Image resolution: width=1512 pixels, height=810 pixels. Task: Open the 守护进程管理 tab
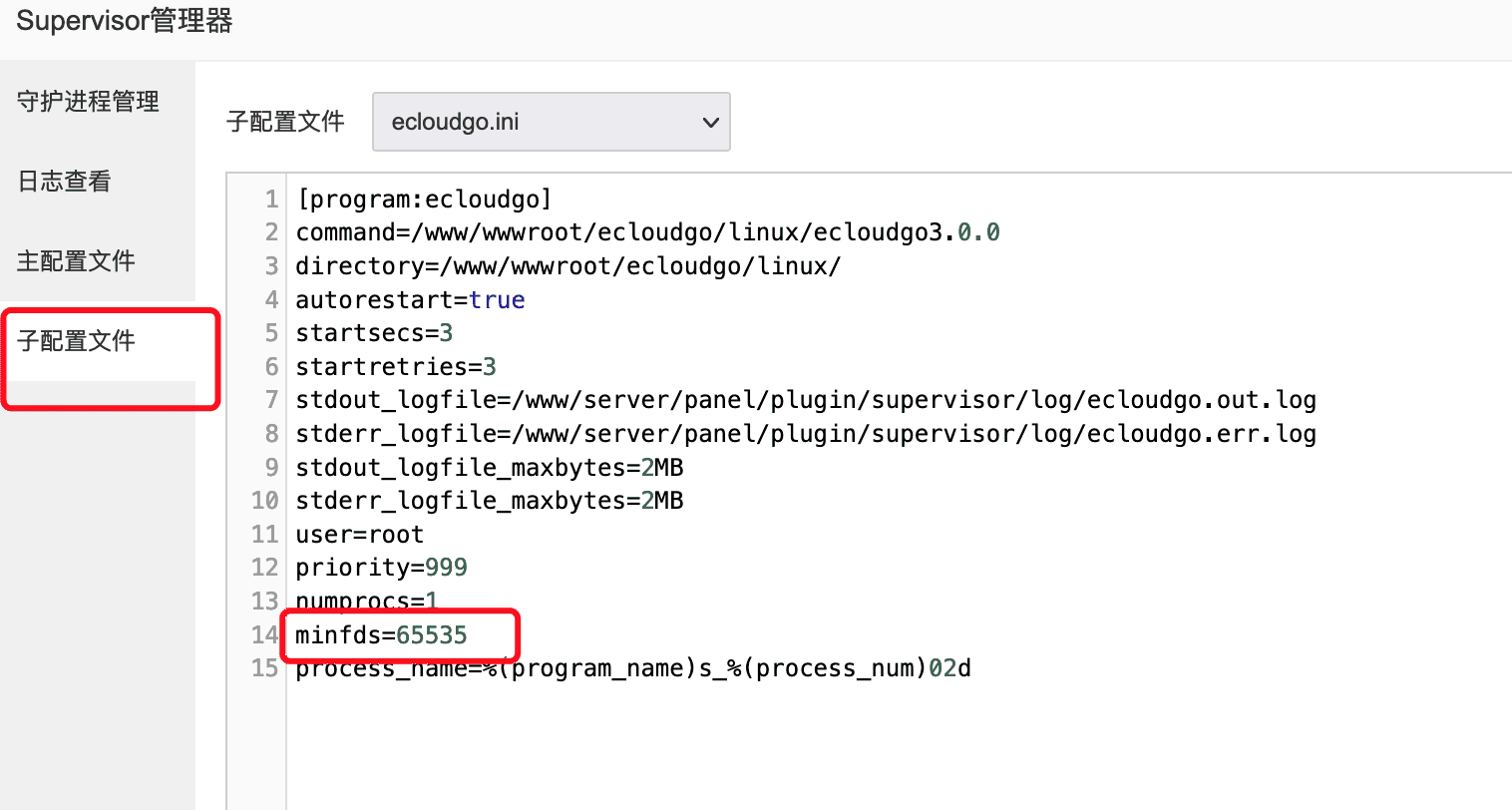[x=88, y=102]
